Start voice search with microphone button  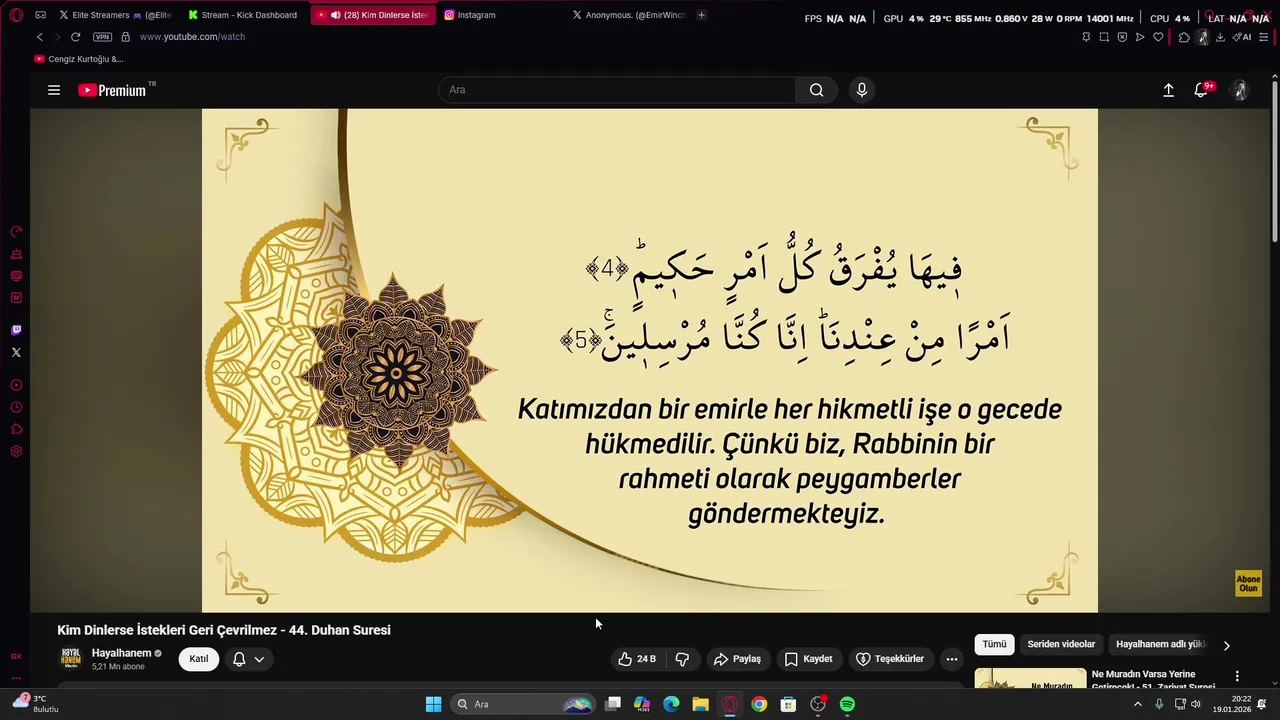click(862, 90)
